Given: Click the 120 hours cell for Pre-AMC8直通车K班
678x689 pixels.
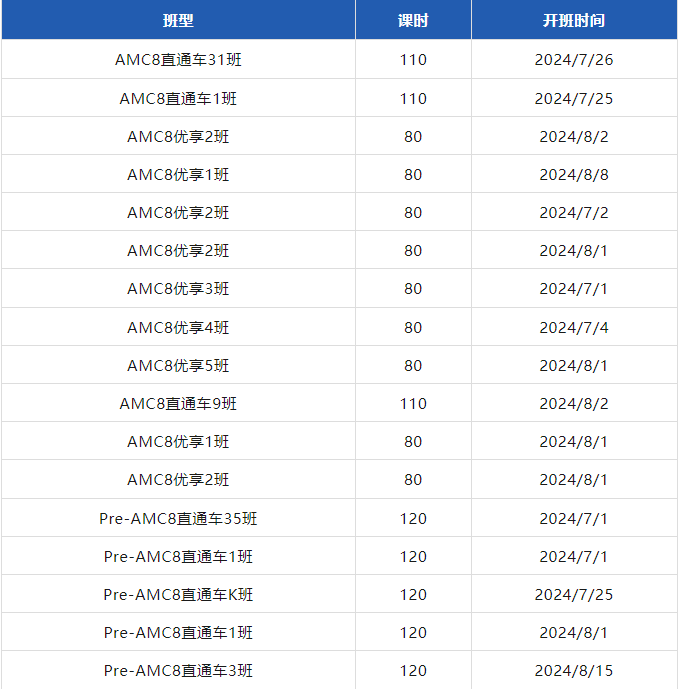Looking at the screenshot, I should [413, 595].
